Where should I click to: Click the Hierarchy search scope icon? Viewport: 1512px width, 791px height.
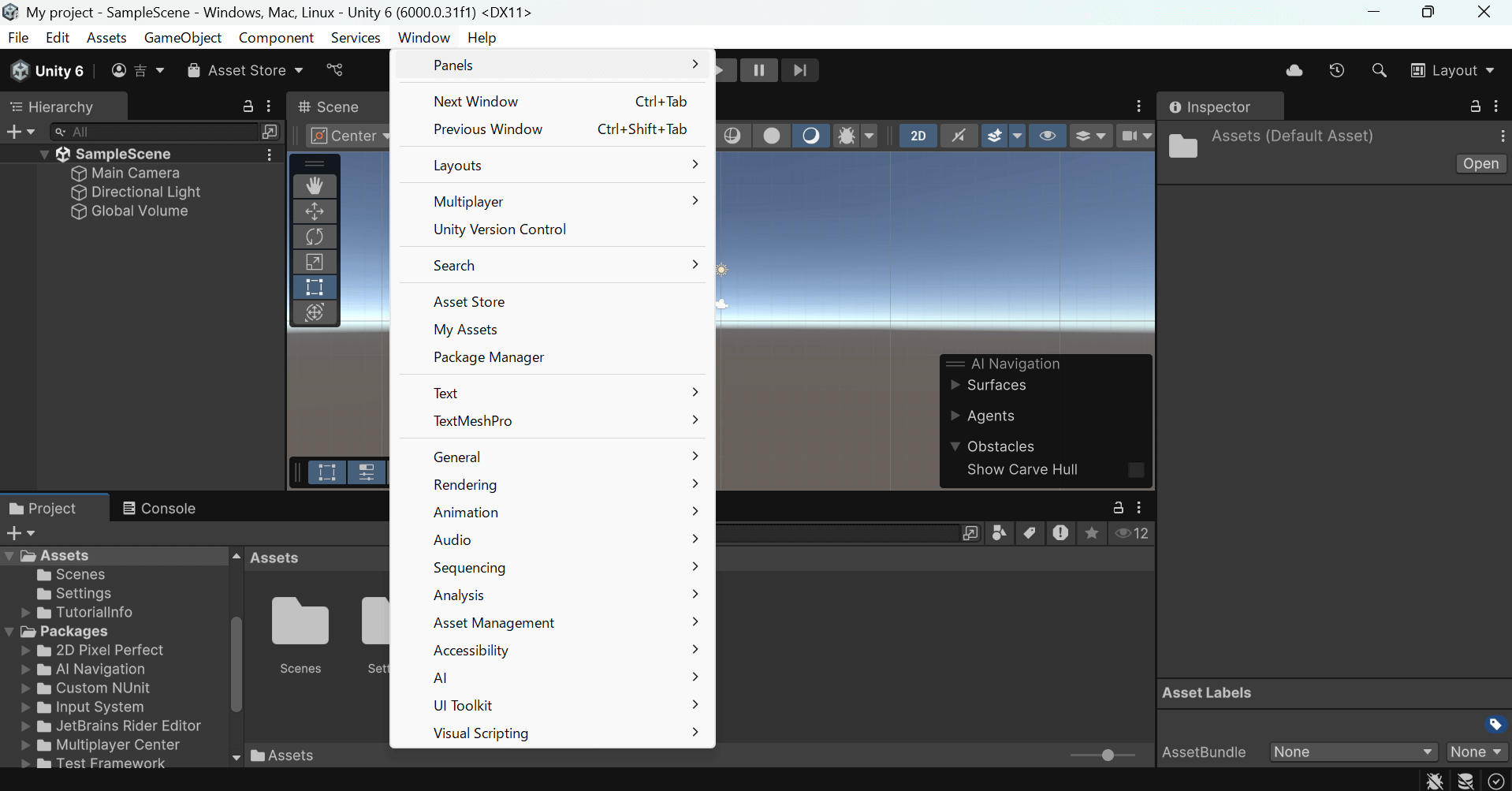coord(270,131)
